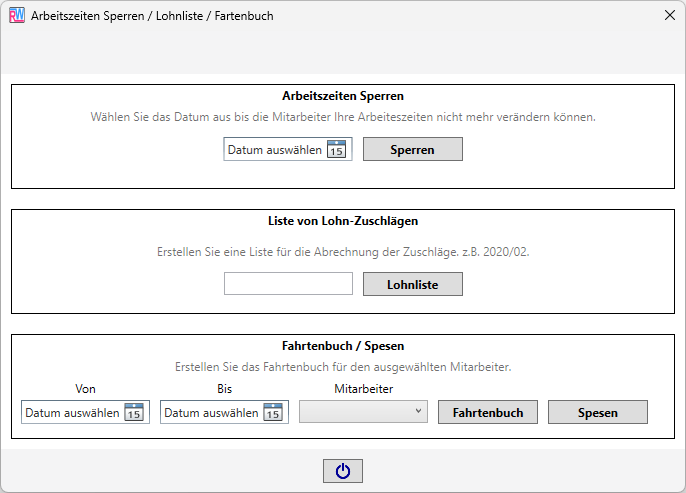The image size is (686, 493).
Task: Click the window title bar text
Action: coord(152,16)
